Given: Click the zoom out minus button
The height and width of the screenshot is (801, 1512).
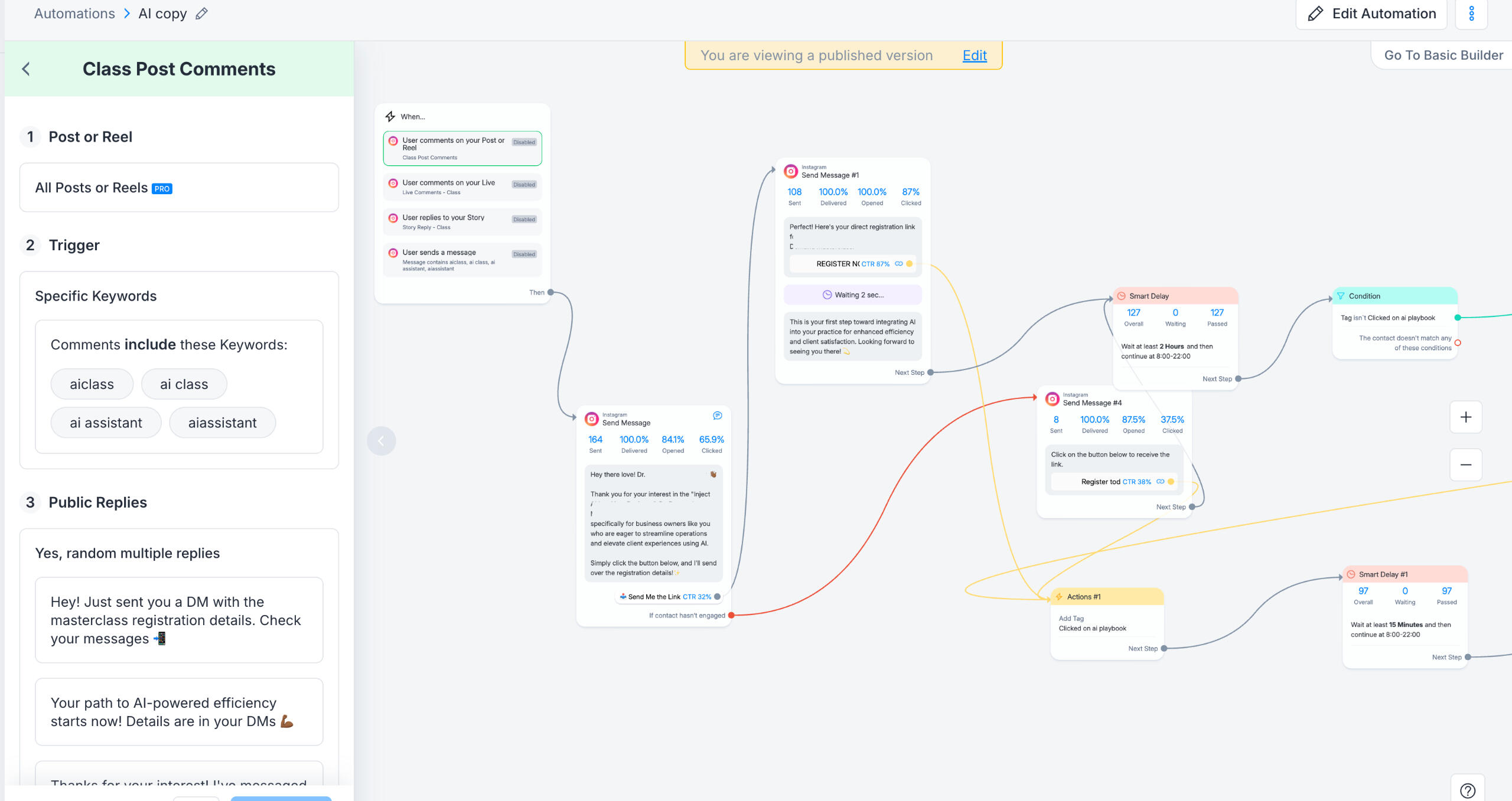Looking at the screenshot, I should [1466, 465].
